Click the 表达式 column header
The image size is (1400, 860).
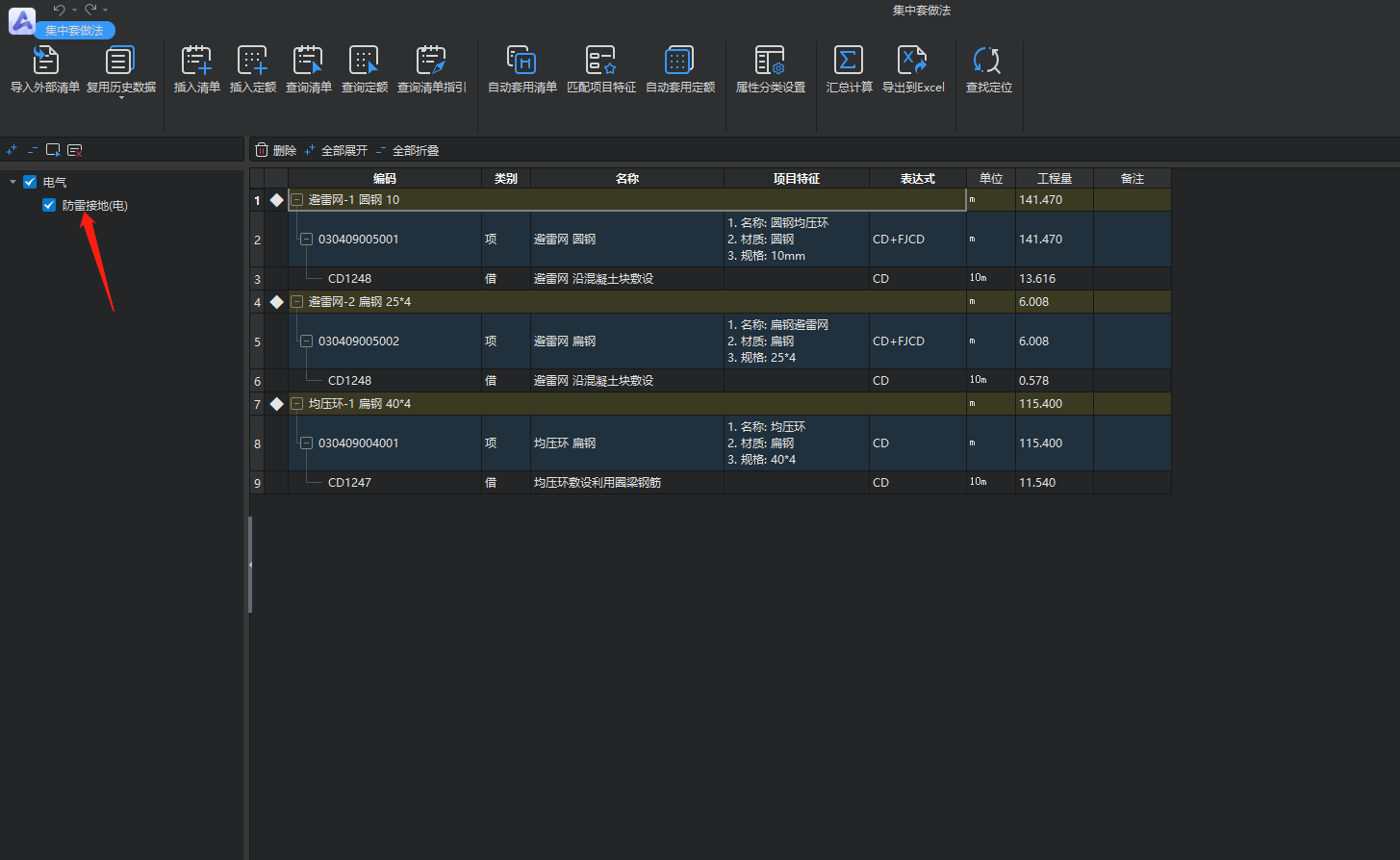tap(918, 179)
